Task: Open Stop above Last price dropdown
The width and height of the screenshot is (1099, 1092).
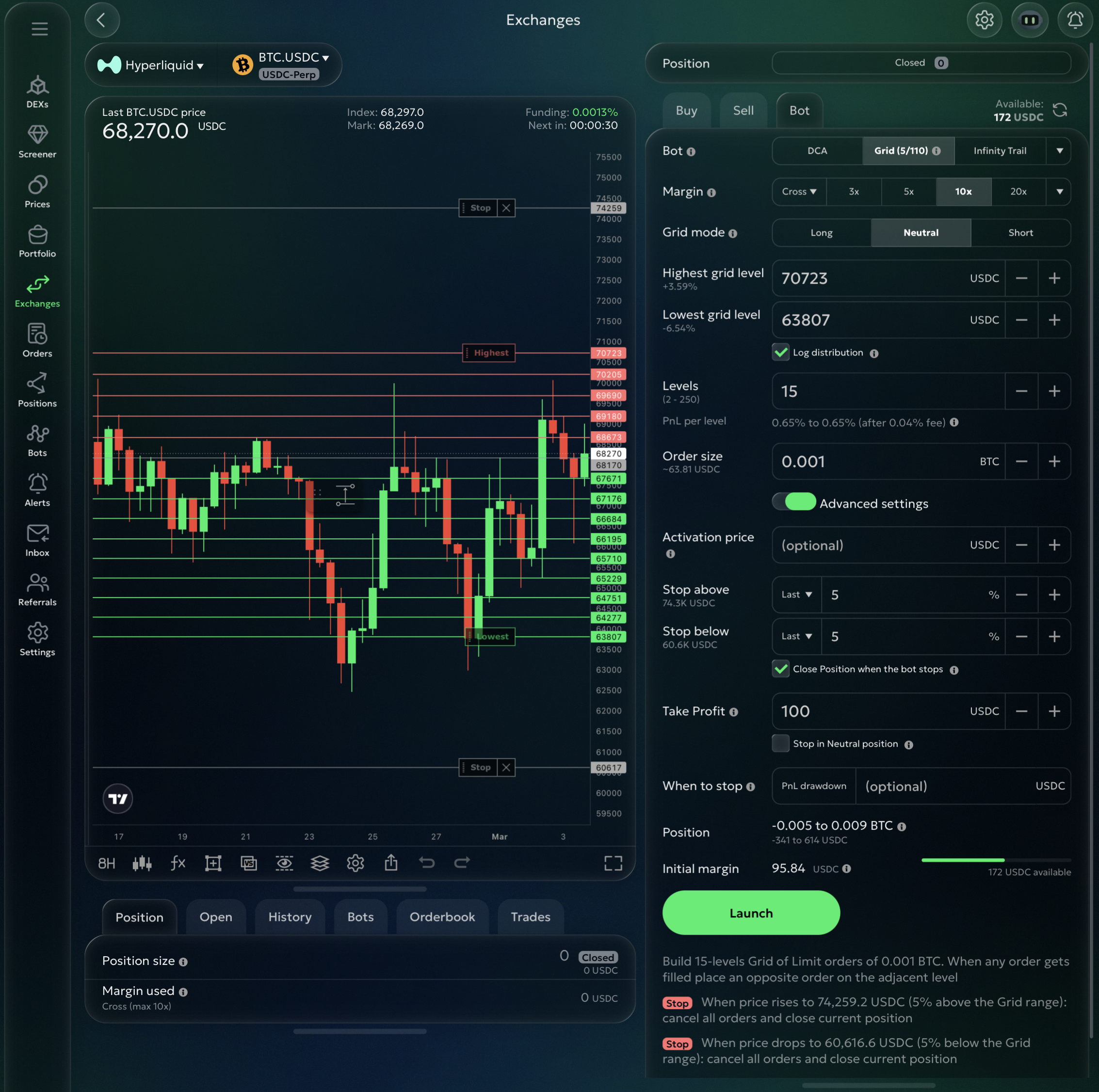Action: click(796, 594)
